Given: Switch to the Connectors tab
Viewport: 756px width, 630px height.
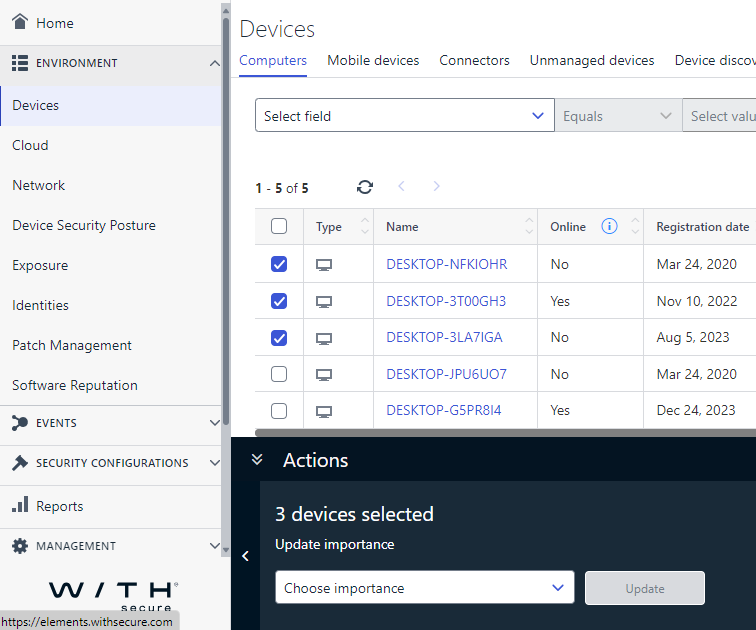Looking at the screenshot, I should coord(474,60).
